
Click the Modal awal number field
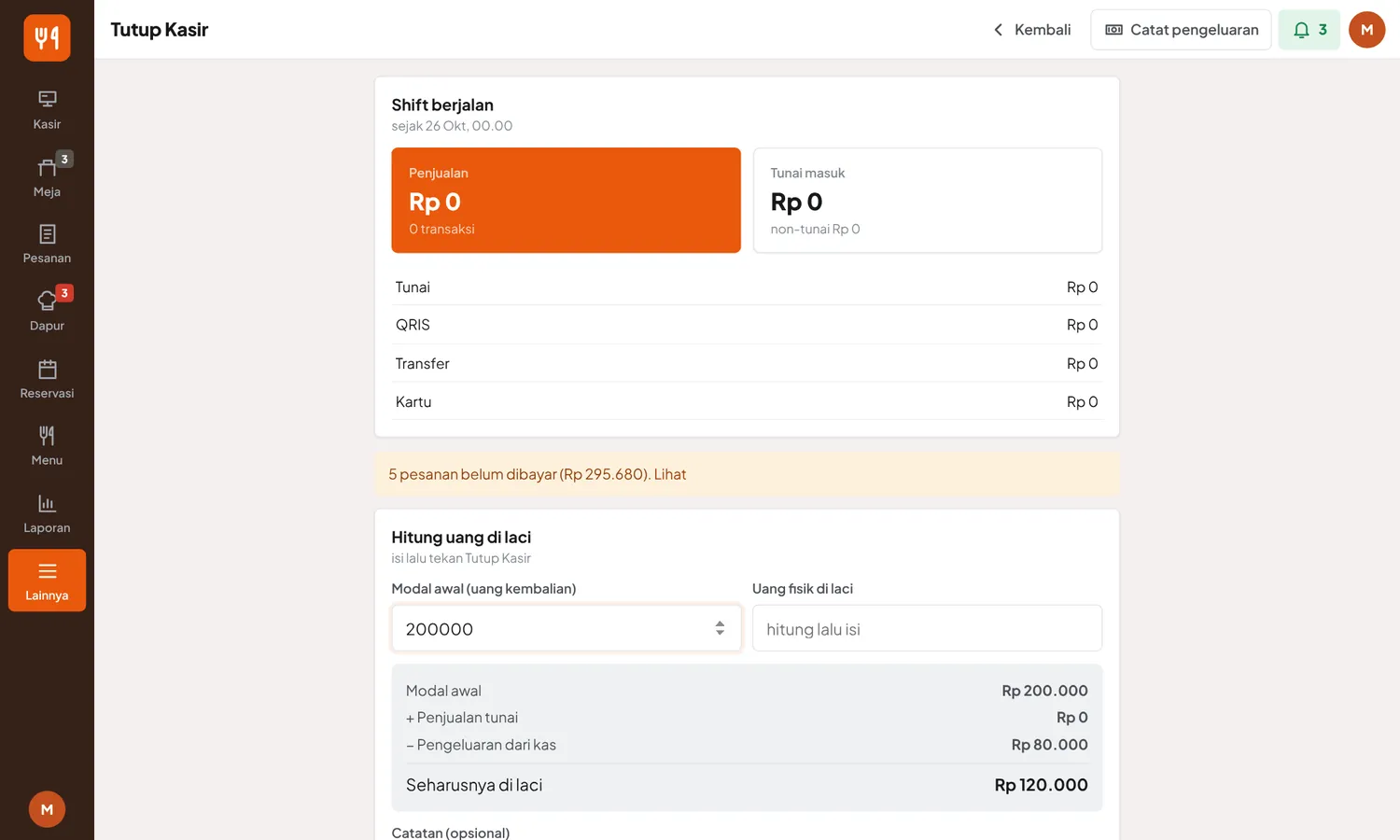coord(566,628)
